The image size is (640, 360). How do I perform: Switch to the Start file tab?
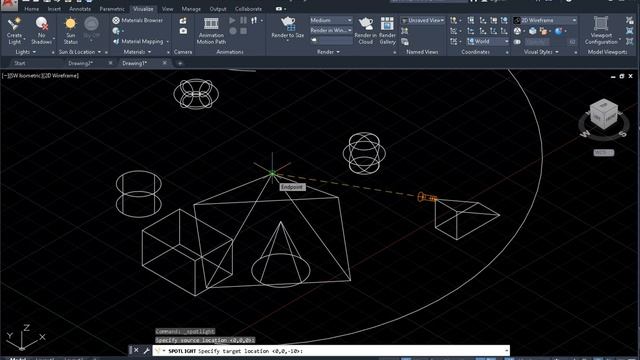pos(20,63)
